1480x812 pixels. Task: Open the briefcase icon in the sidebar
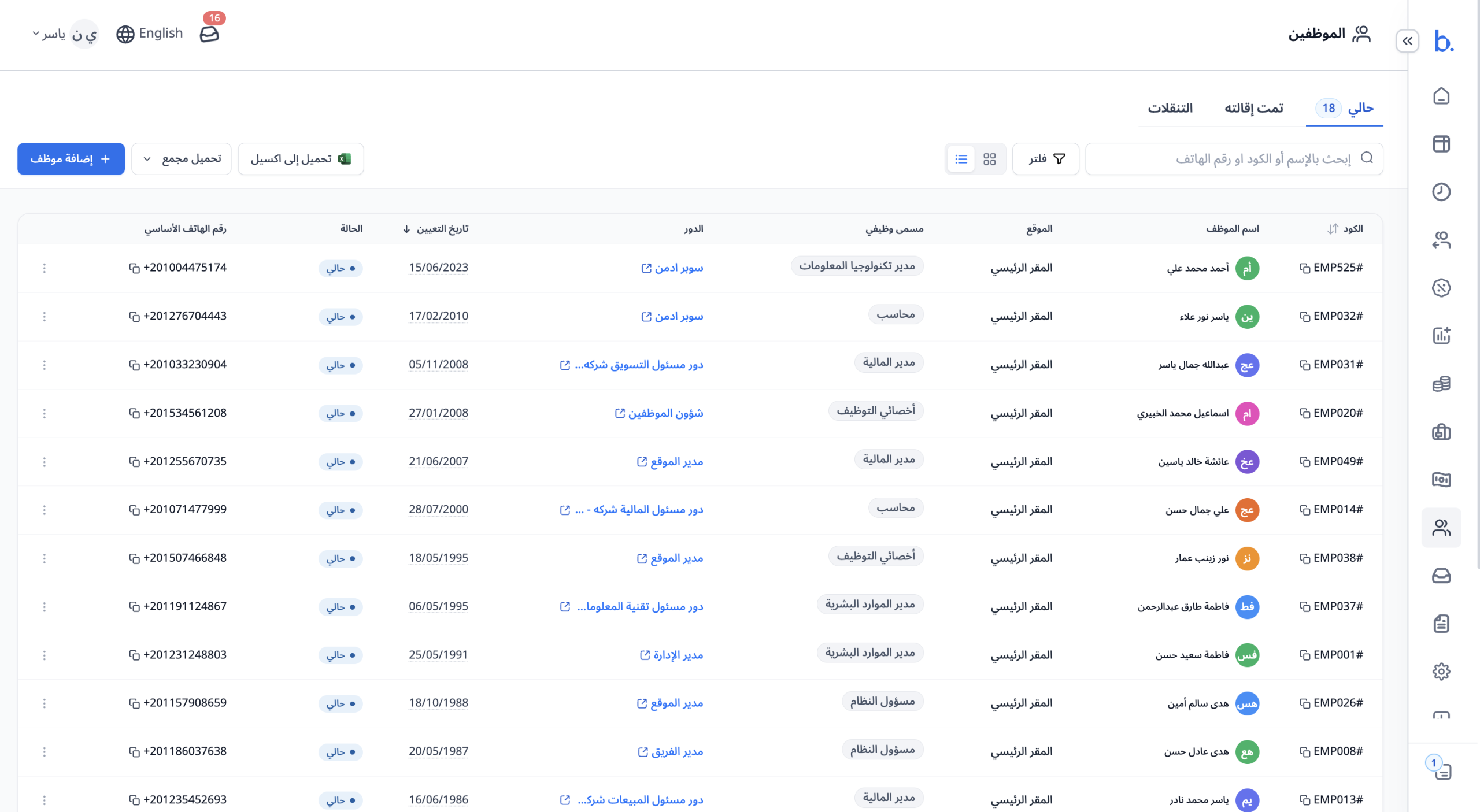[x=1441, y=432]
